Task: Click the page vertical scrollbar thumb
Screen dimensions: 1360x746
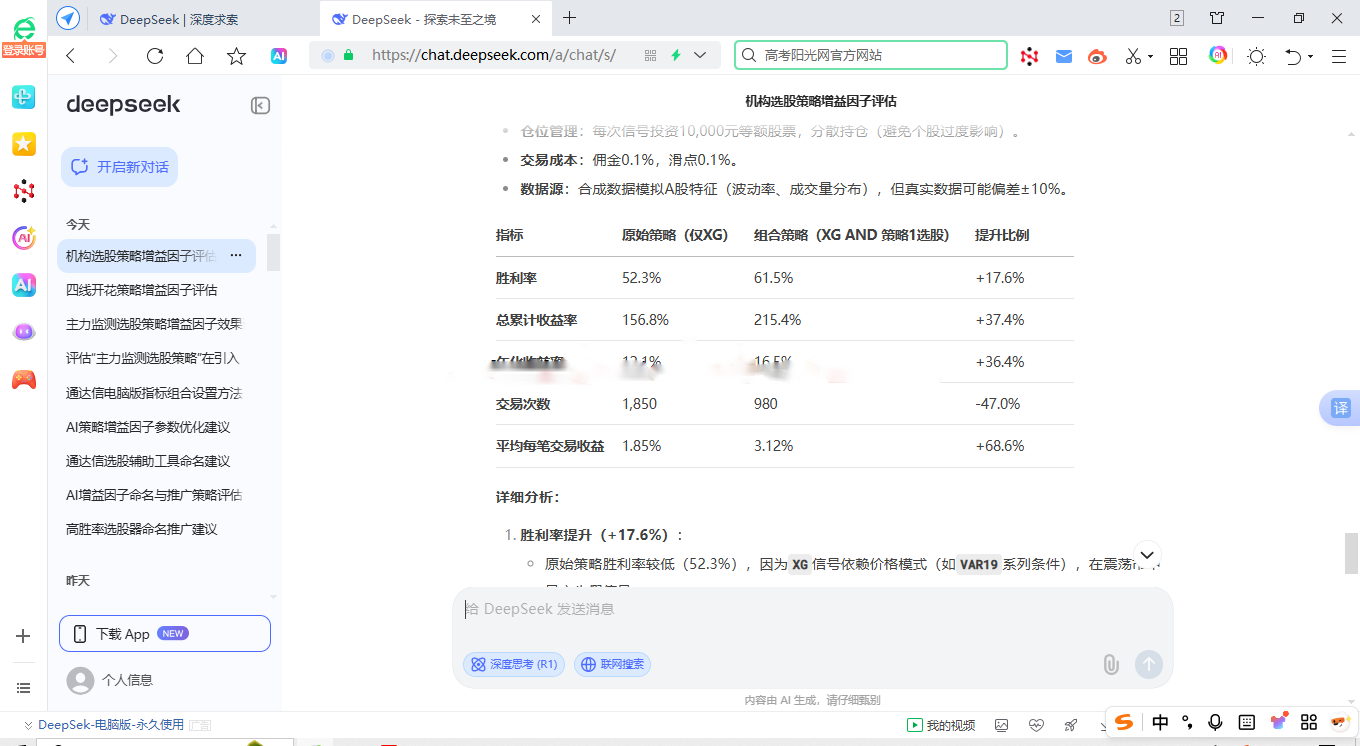Action: pos(1352,553)
